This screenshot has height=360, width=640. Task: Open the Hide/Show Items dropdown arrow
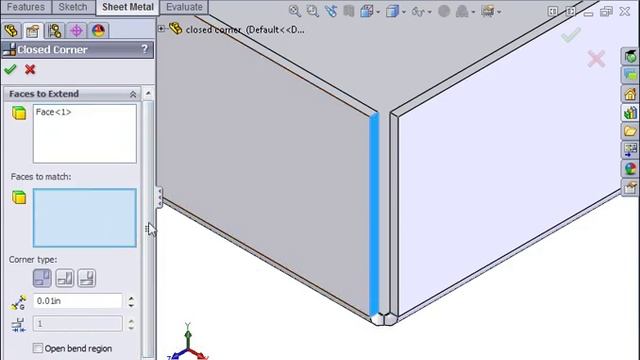tap(429, 12)
